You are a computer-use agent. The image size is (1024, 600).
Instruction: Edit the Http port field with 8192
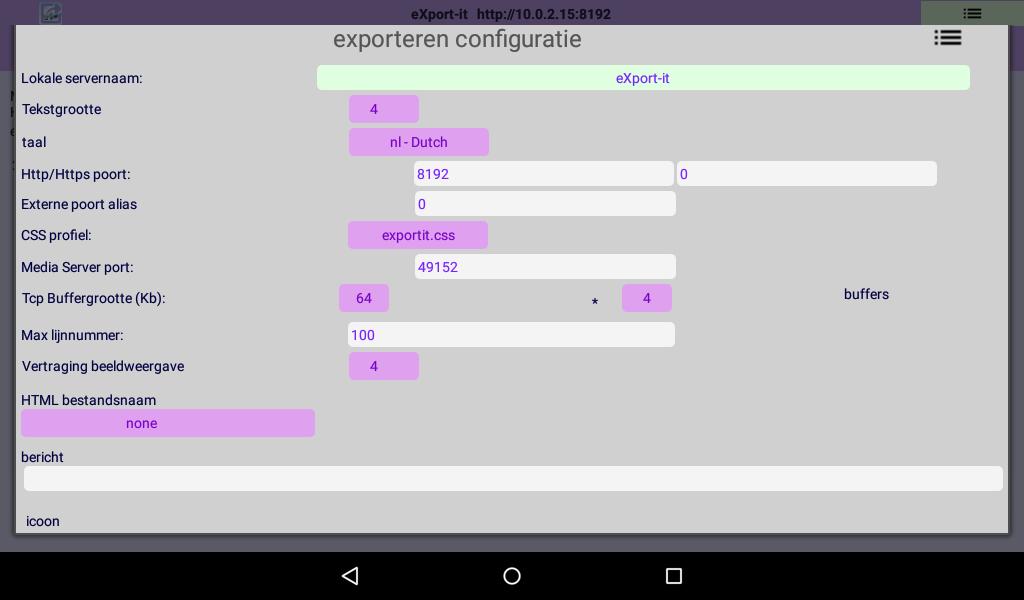click(543, 174)
